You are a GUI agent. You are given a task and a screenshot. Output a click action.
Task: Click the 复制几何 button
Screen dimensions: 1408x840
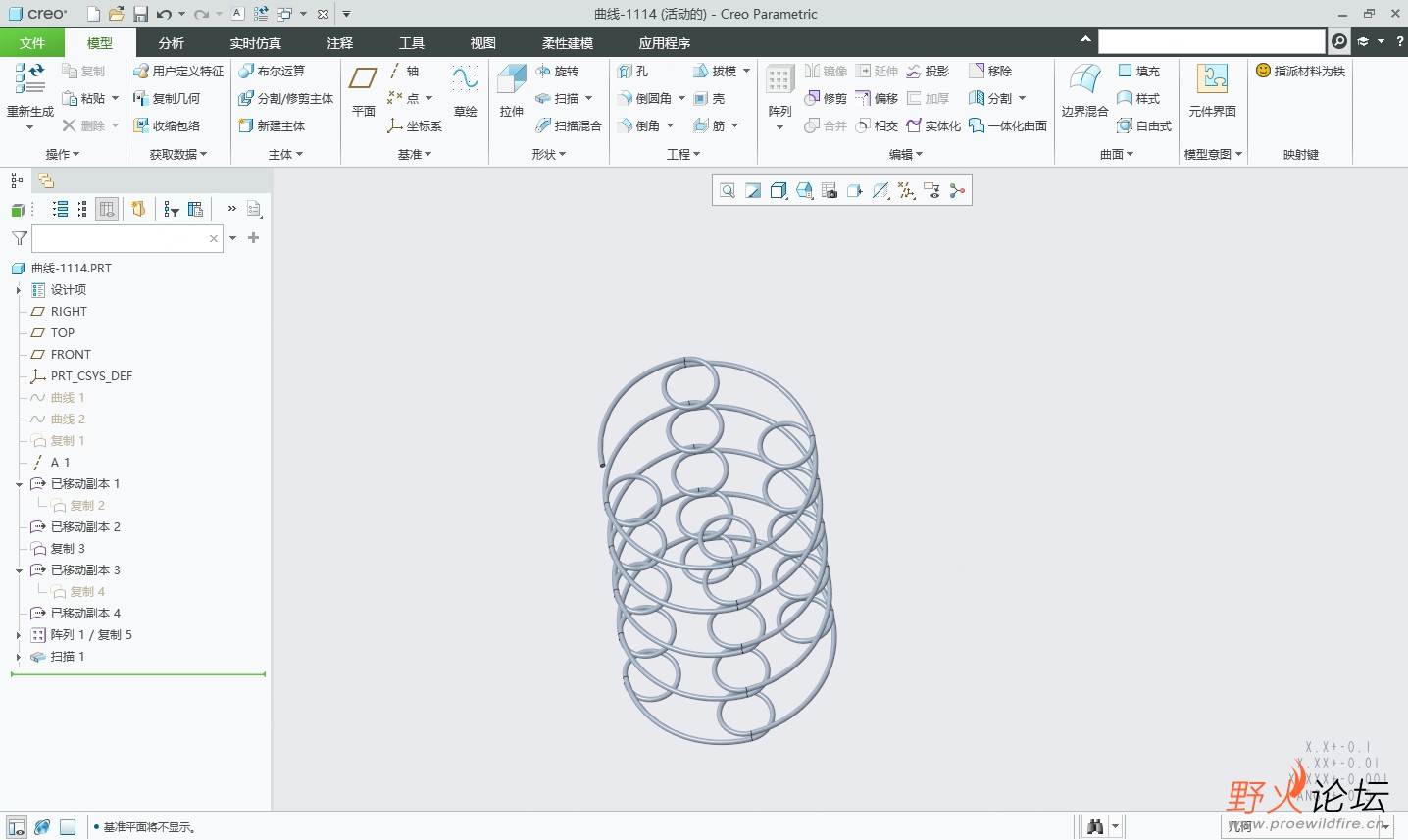tap(167, 98)
